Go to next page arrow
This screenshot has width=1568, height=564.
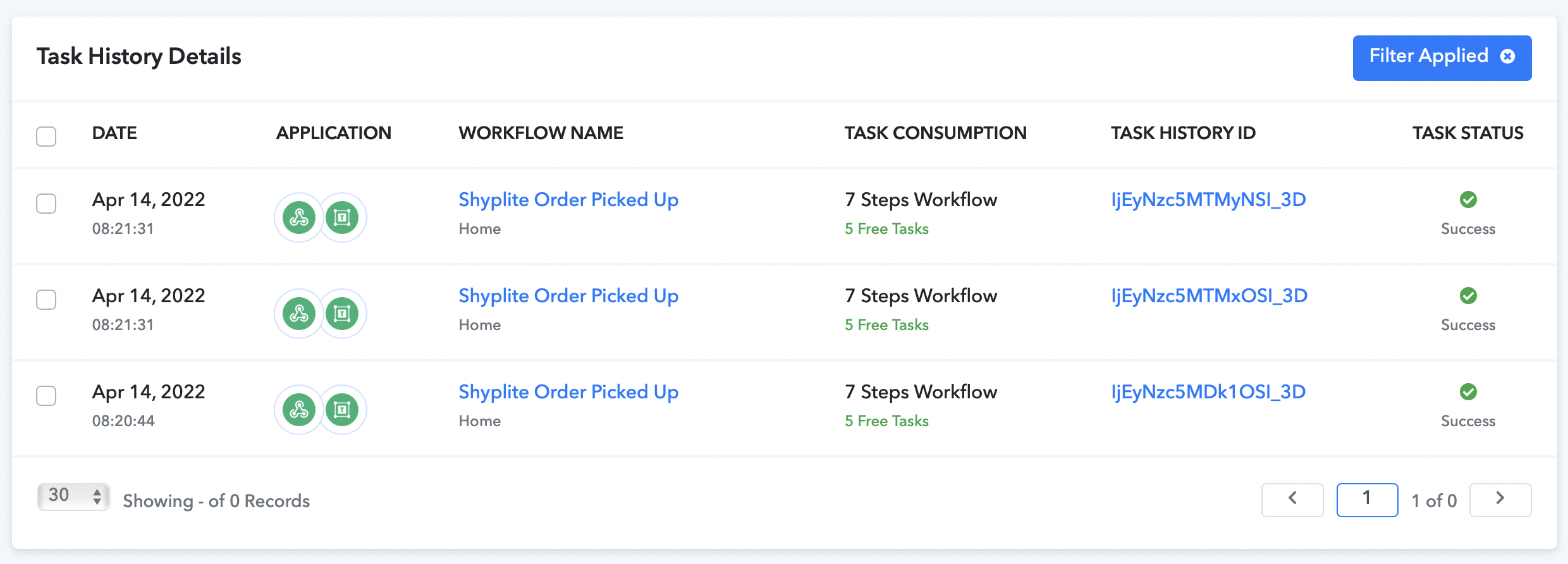pos(1500,500)
